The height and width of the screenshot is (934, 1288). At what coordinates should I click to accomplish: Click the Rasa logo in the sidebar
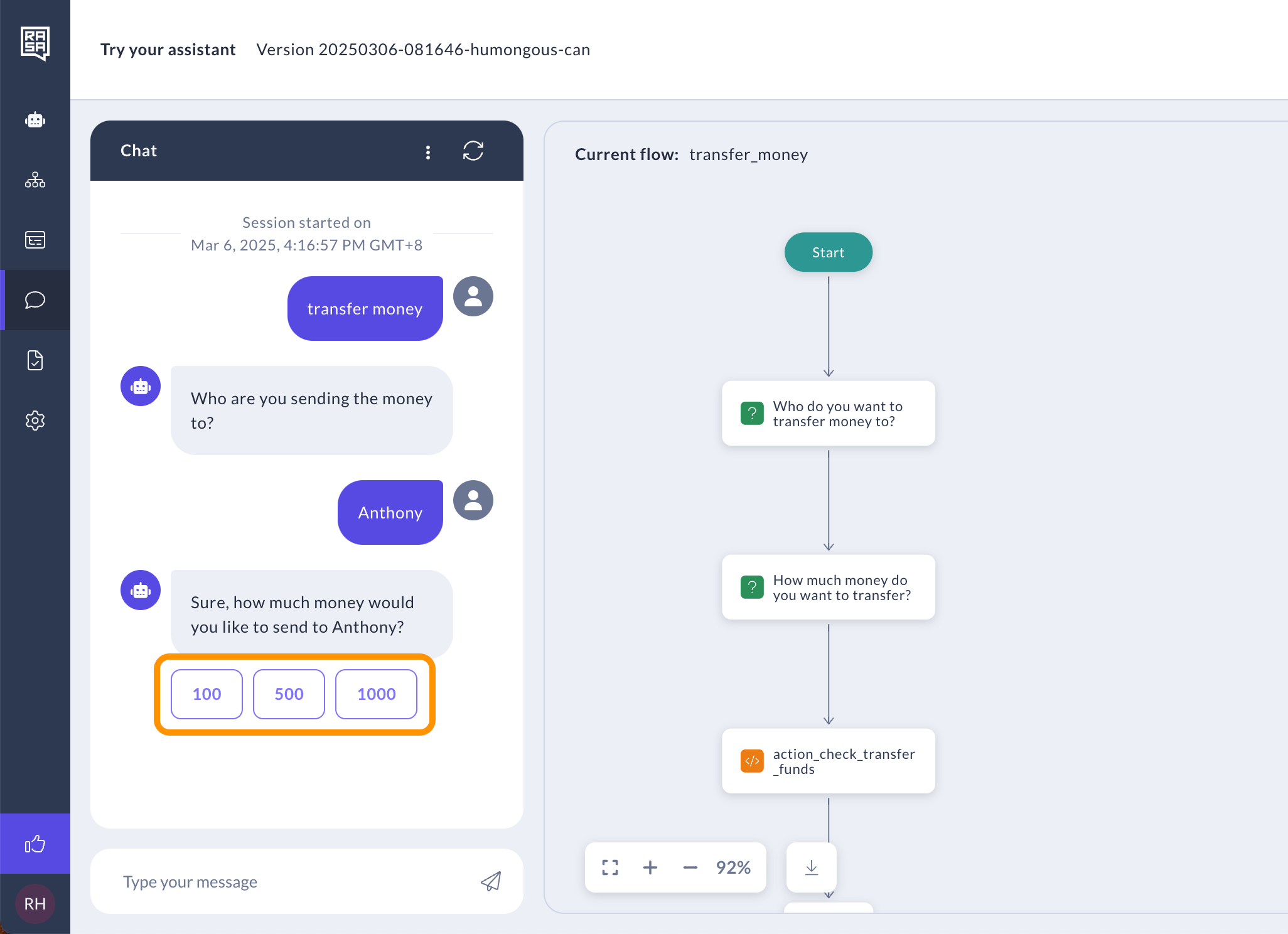coord(35,43)
